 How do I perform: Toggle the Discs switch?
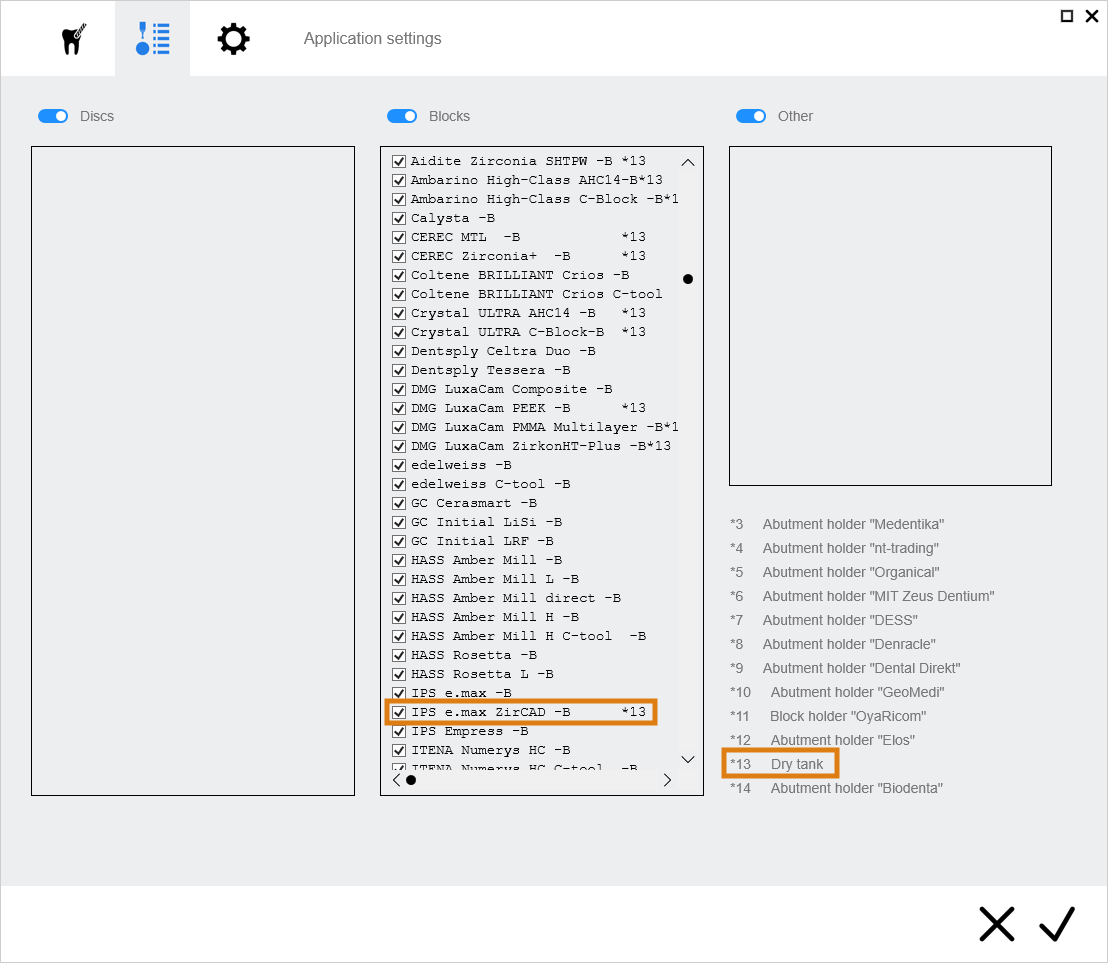pos(53,116)
